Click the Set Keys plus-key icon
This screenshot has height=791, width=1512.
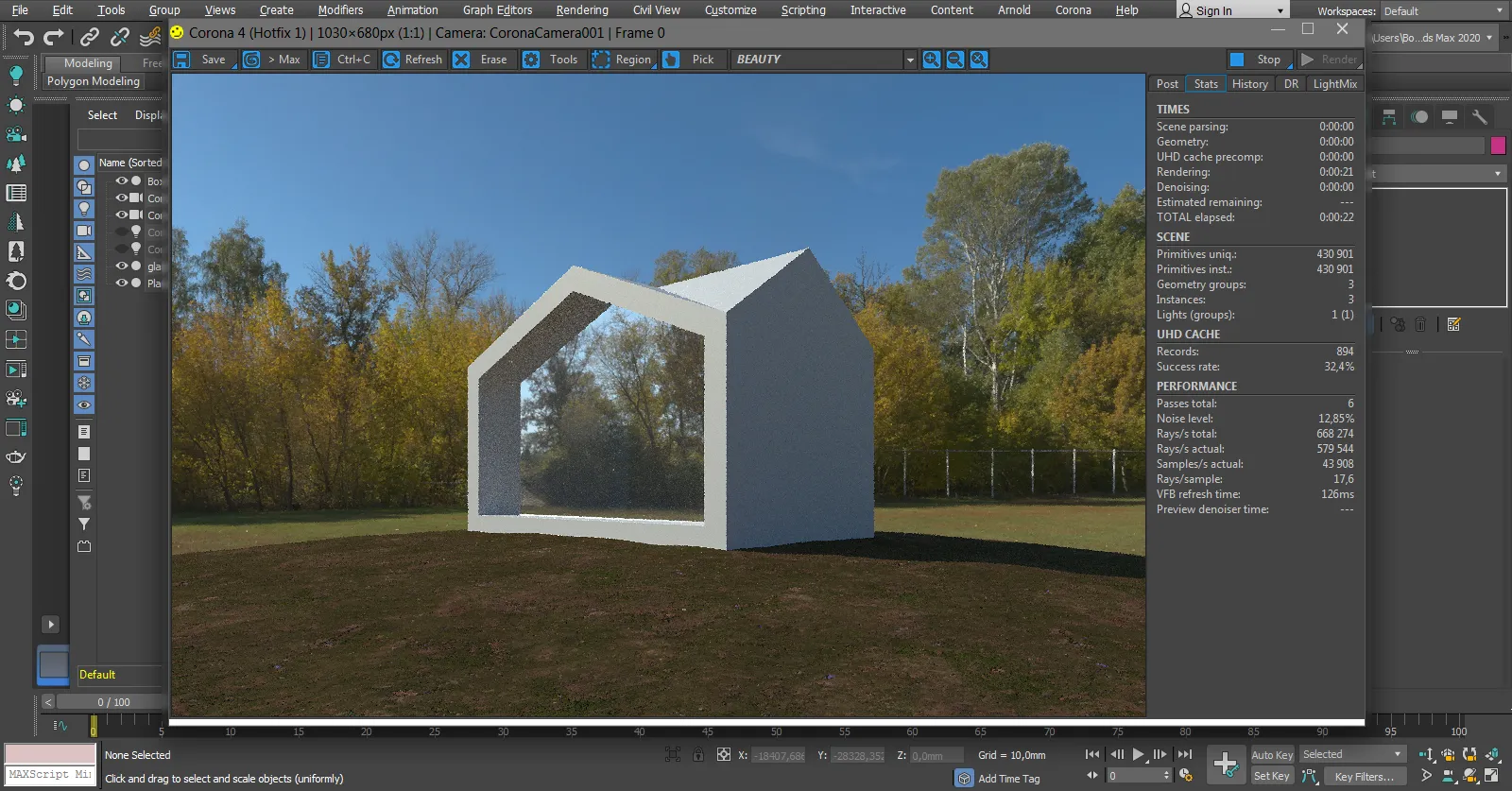click(1226, 764)
